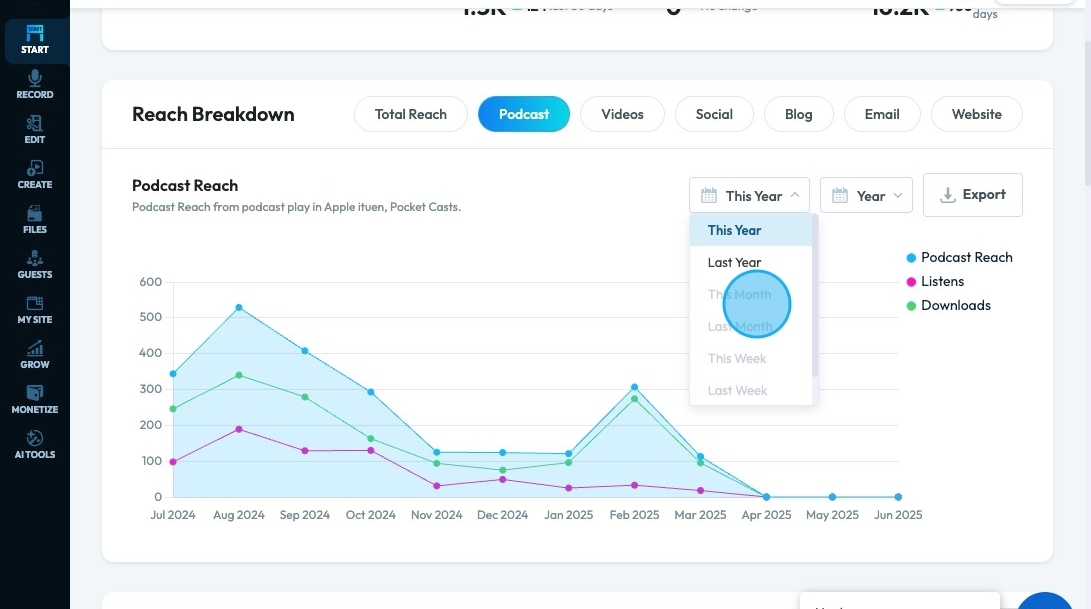Switch to the Total Reach tab
Screen dimensions: 1091x609
(x=411, y=114)
